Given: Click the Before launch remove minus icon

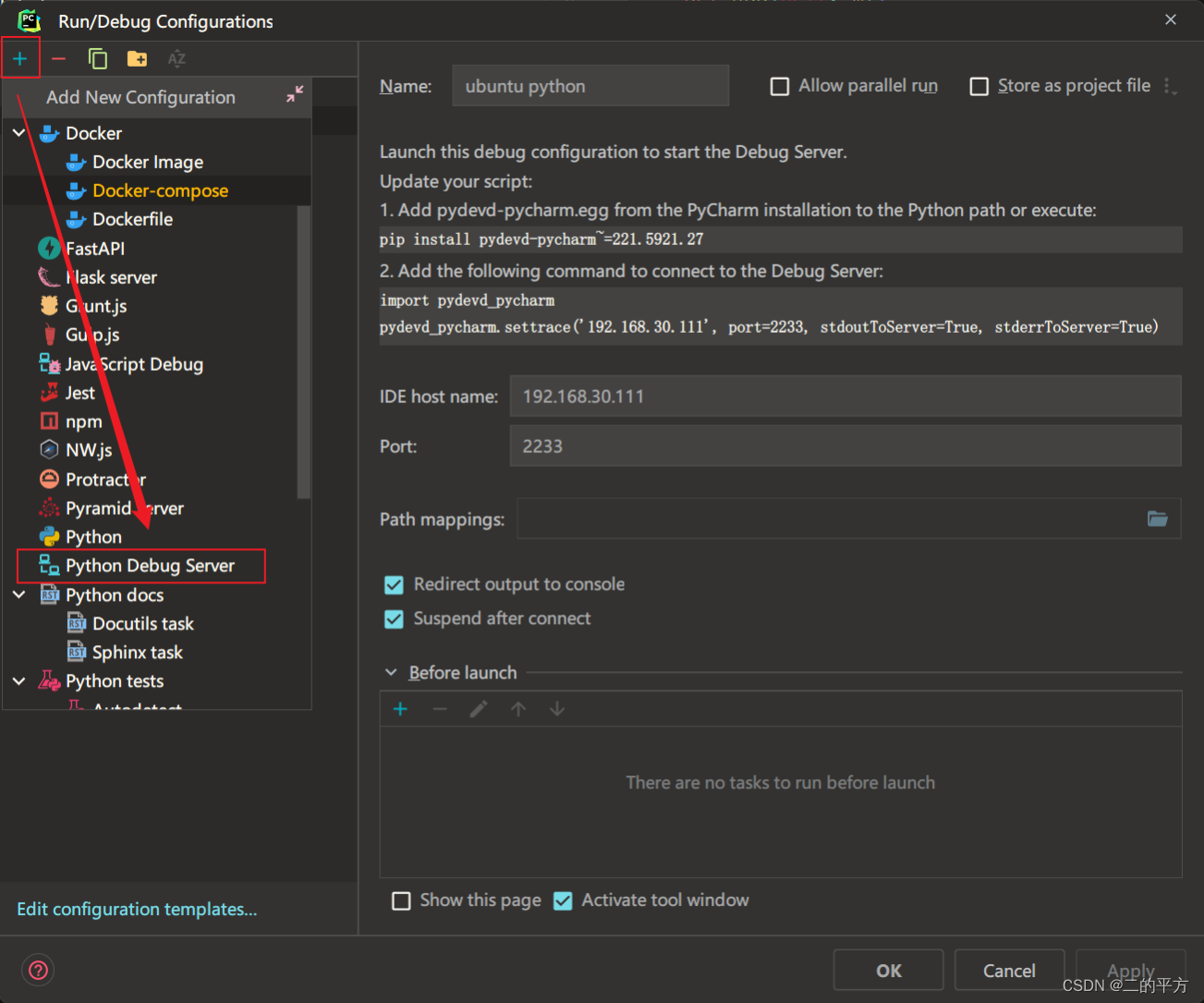Looking at the screenshot, I should 440,709.
